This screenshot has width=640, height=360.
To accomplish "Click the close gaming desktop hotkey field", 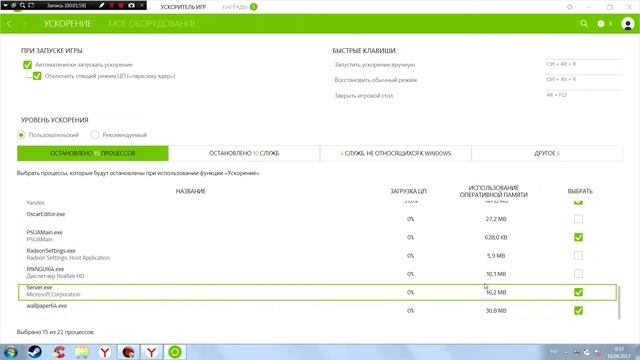I will click(584, 96).
